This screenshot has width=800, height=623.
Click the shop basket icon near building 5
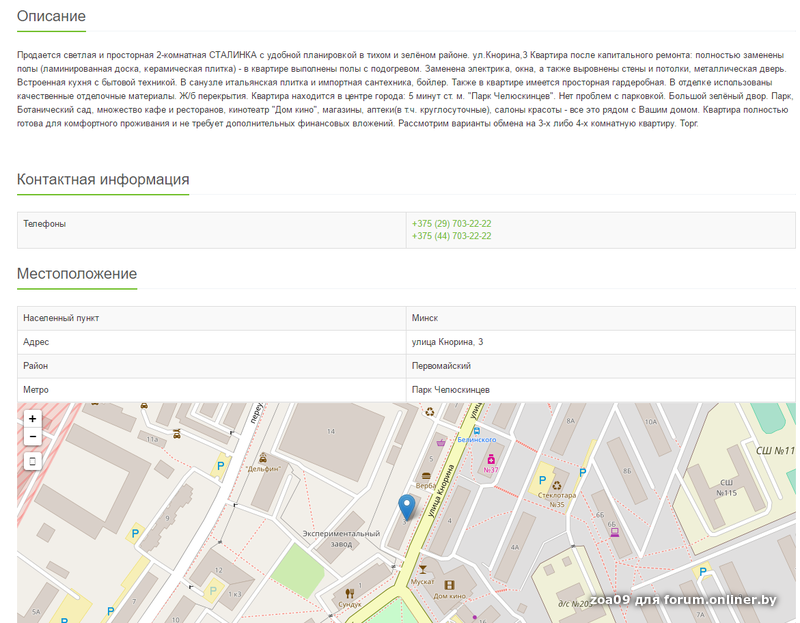(441, 442)
